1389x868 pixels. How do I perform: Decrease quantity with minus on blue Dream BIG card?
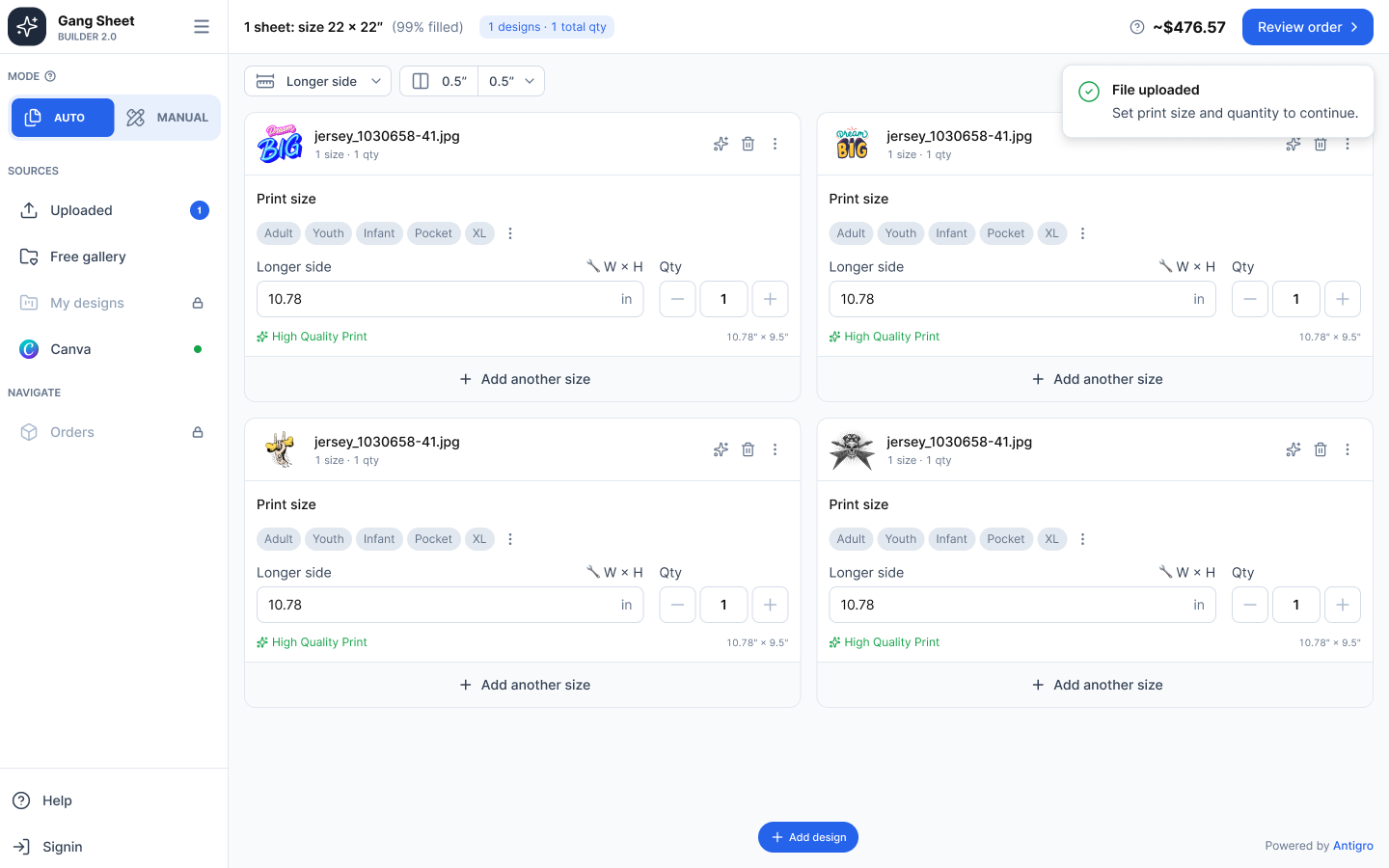pos(678,299)
